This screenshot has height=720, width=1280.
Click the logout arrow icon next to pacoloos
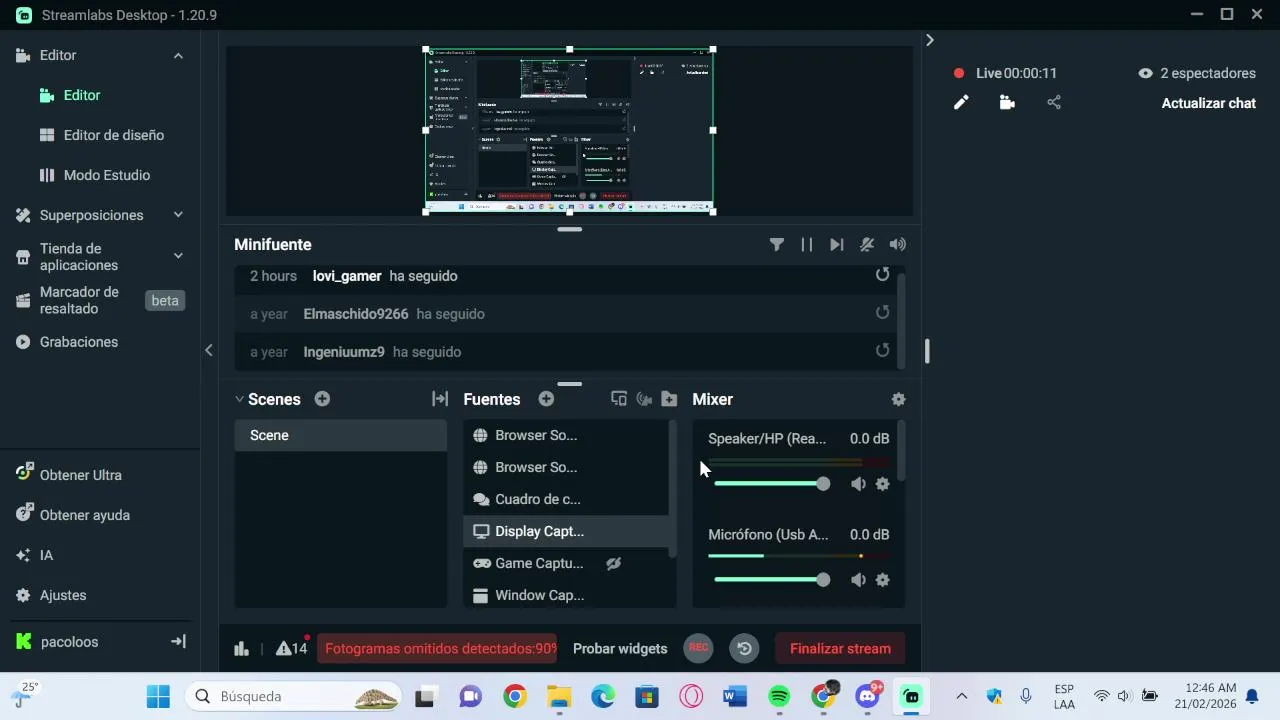click(178, 642)
